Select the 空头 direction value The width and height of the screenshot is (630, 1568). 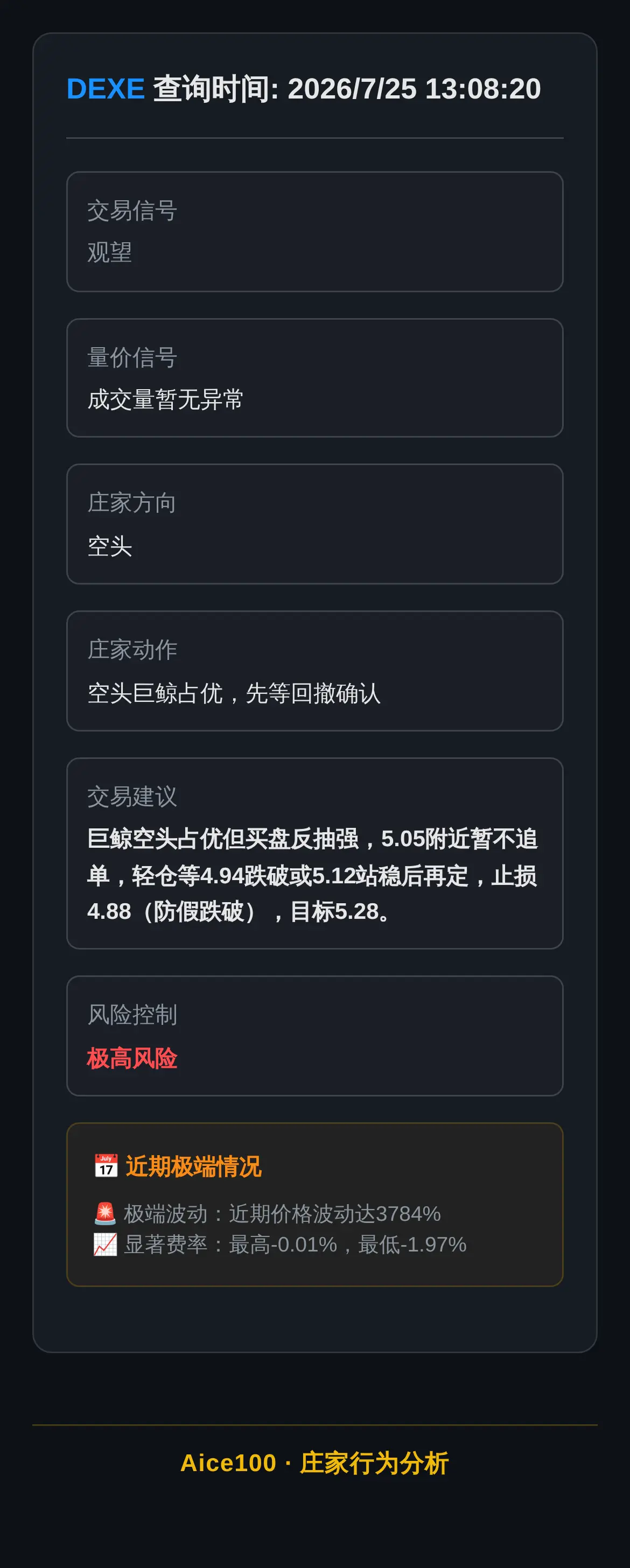(x=109, y=546)
